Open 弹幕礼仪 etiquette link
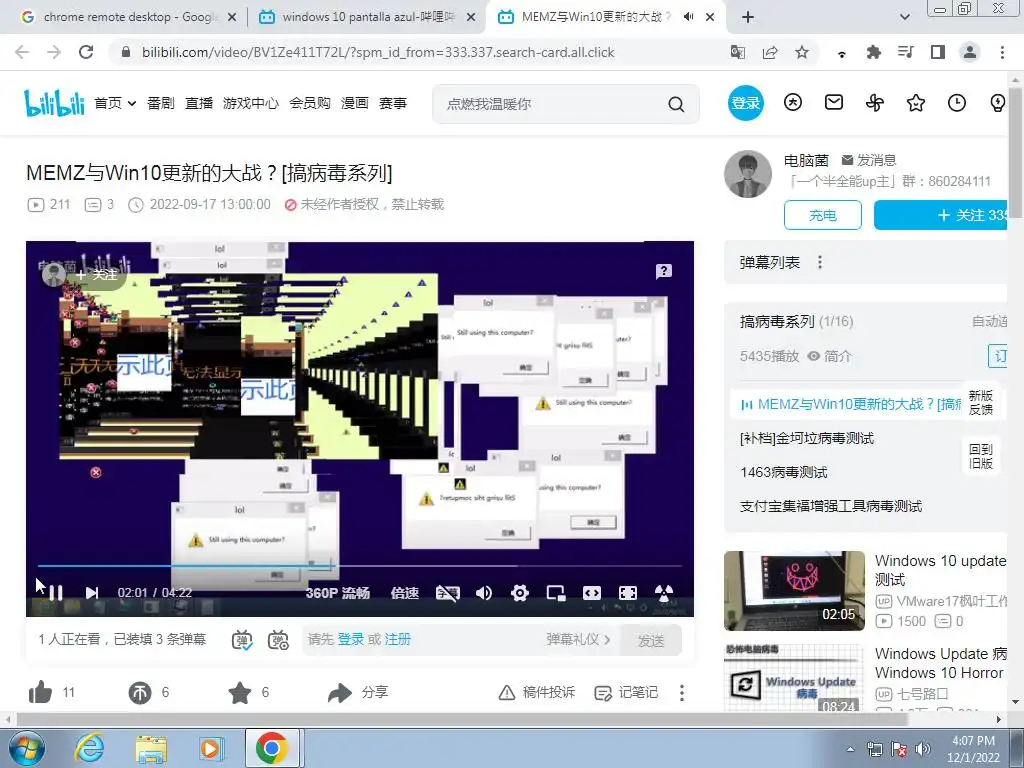1024x768 pixels. click(578, 639)
